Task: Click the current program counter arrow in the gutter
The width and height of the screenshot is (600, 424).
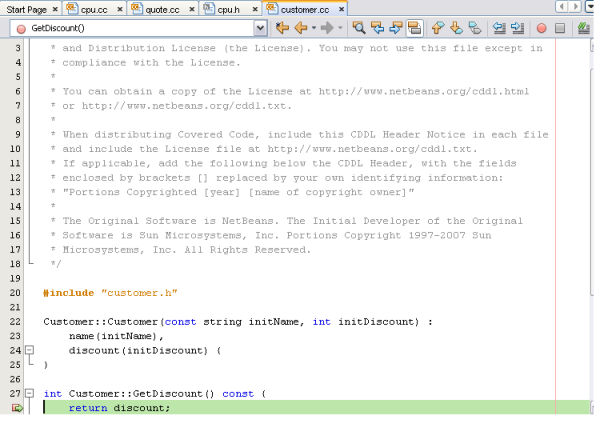Action: 17,408
